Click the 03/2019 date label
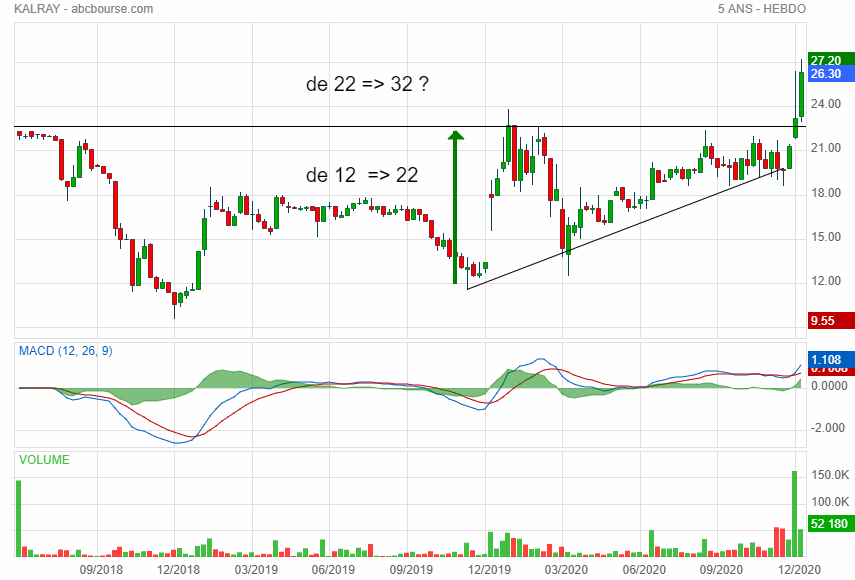The height and width of the screenshot is (580, 855). coord(256,570)
